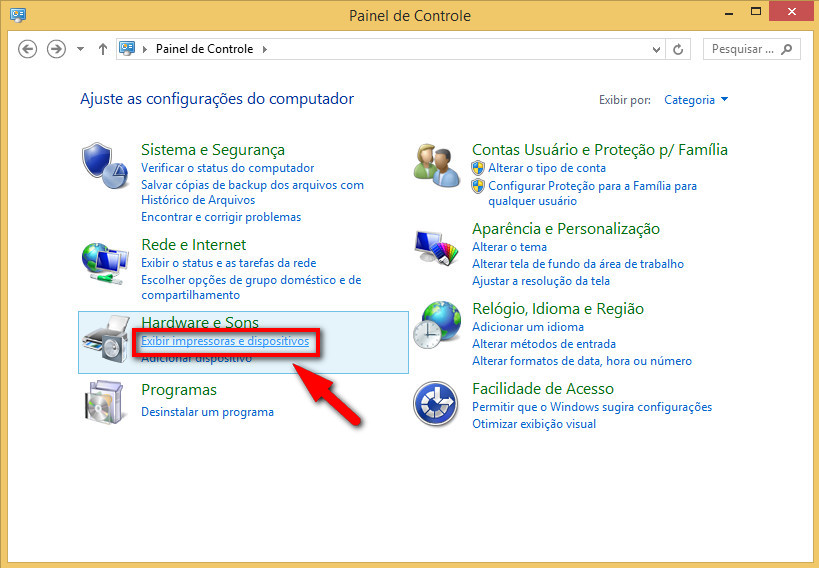Click the Relógio globe and clock icon
The height and width of the screenshot is (568, 819).
pos(437,325)
